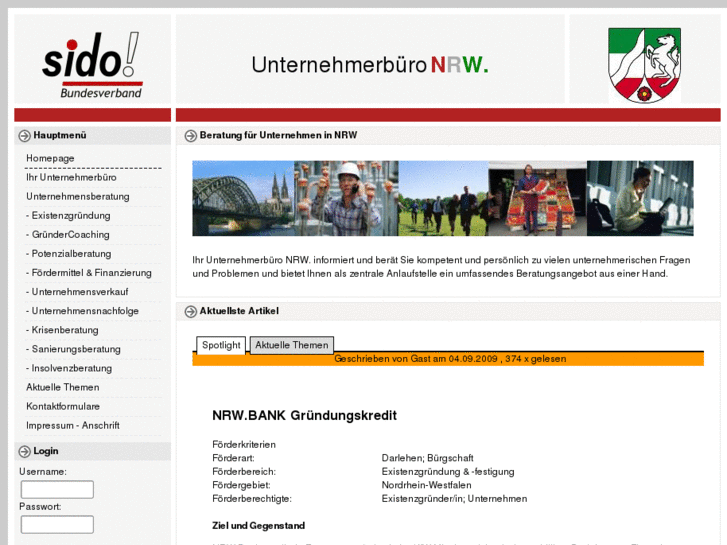
Task: Focus the Username input field
Action: (x=57, y=489)
